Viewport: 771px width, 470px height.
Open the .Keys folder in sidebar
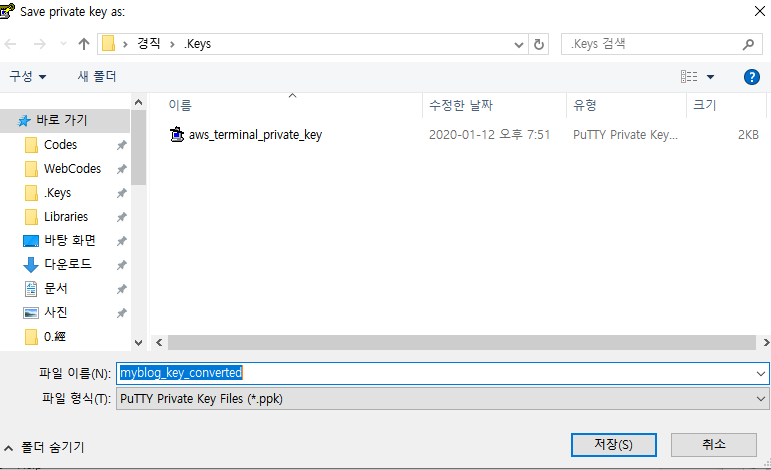pos(58,193)
